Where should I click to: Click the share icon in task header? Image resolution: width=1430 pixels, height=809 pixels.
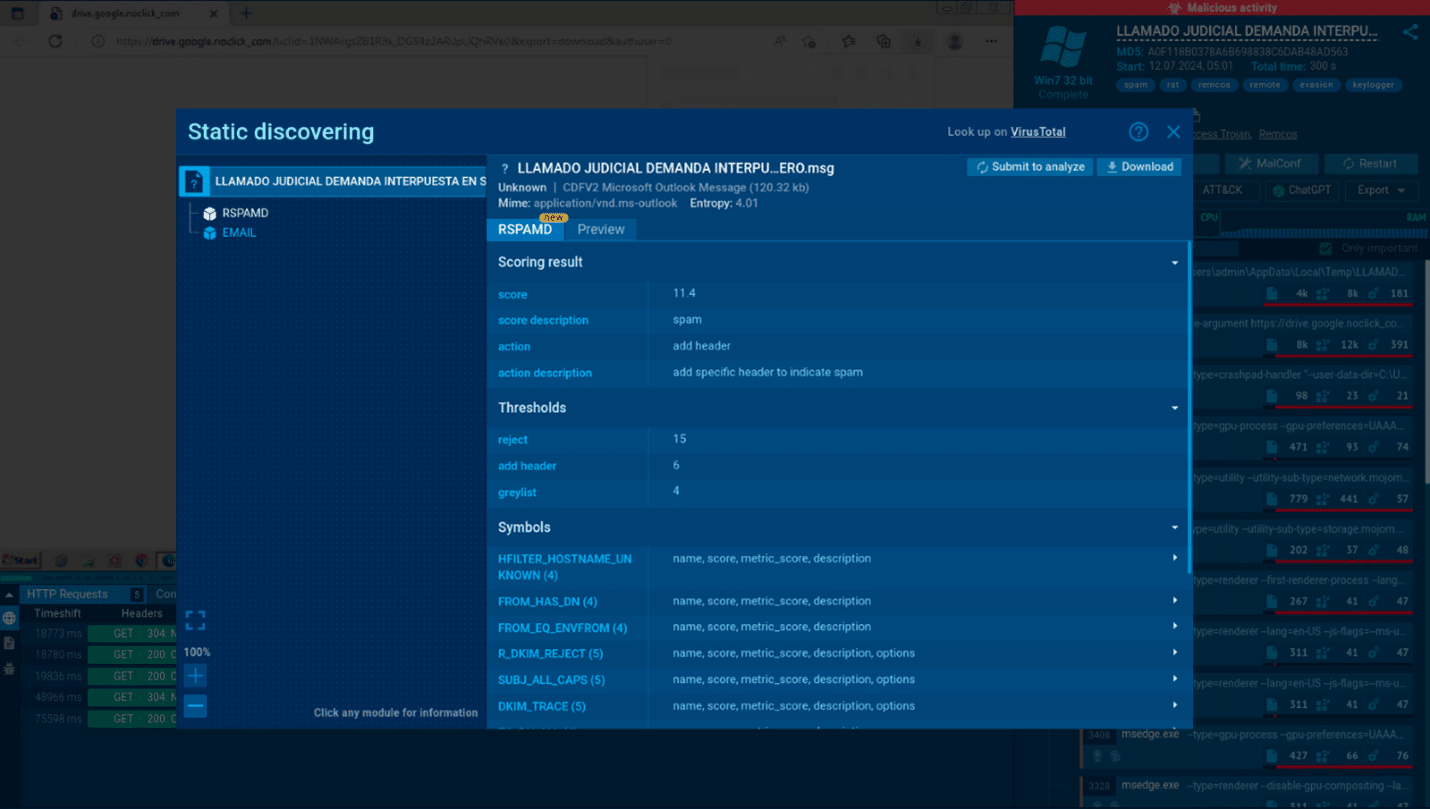pyautogui.click(x=1410, y=32)
